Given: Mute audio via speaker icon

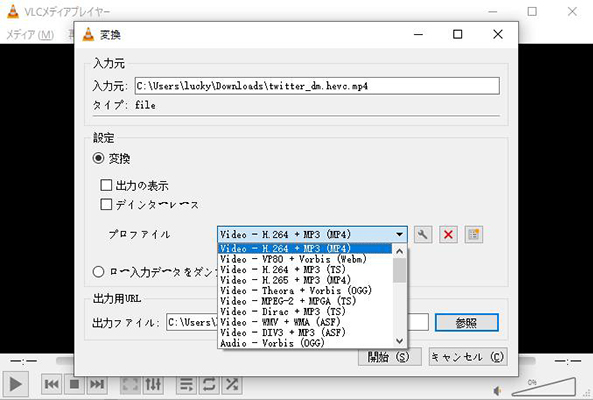Looking at the screenshot, I should [498, 391].
